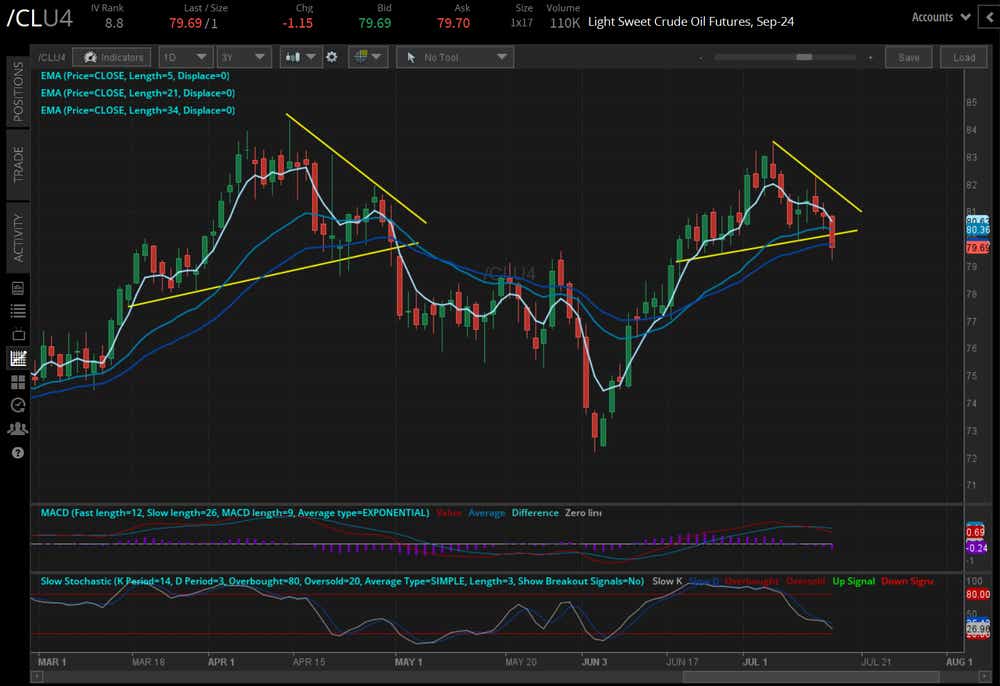Open the 1D timeframe dropdown
The width and height of the screenshot is (1000, 686).
185,57
